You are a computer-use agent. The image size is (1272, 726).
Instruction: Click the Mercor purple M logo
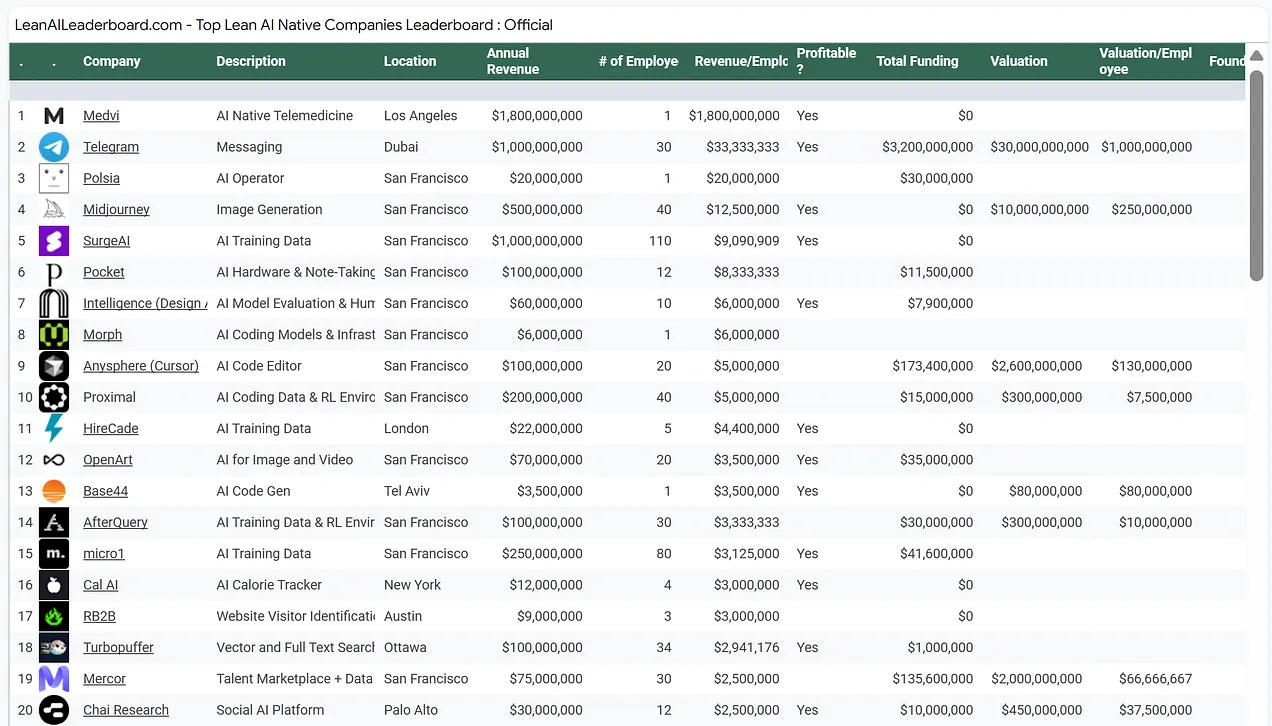point(54,679)
